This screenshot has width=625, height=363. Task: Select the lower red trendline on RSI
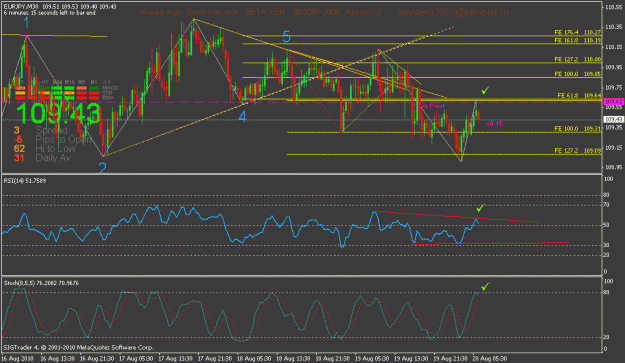click(x=491, y=243)
